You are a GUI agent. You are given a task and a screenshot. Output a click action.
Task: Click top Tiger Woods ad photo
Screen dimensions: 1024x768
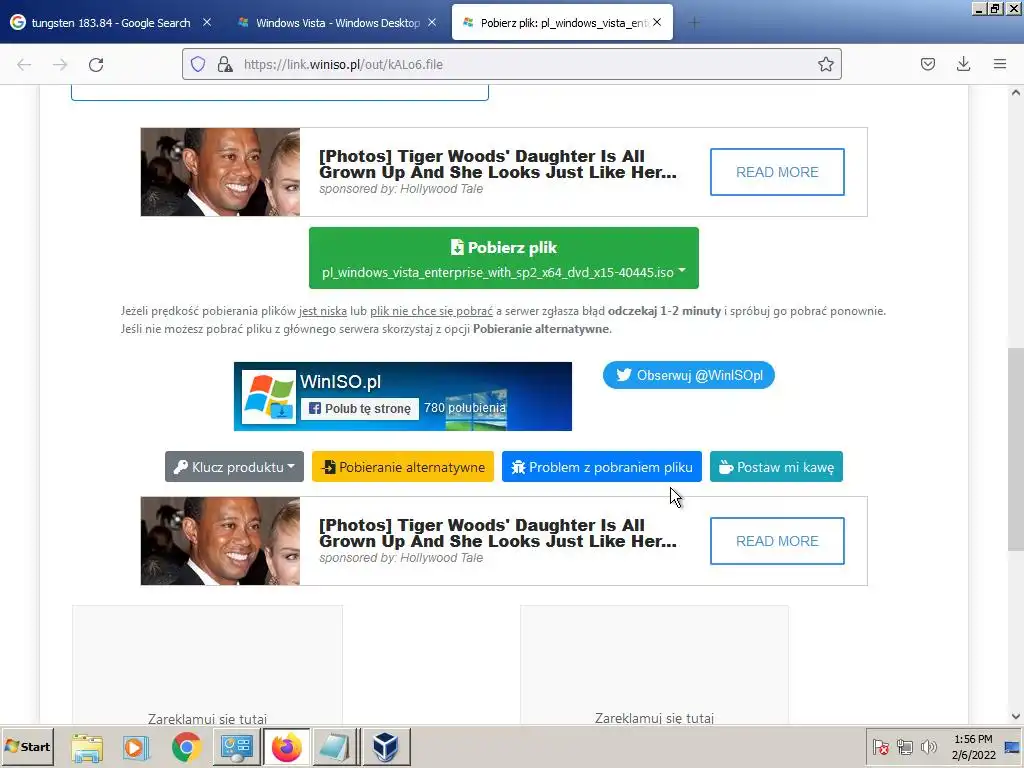220,172
